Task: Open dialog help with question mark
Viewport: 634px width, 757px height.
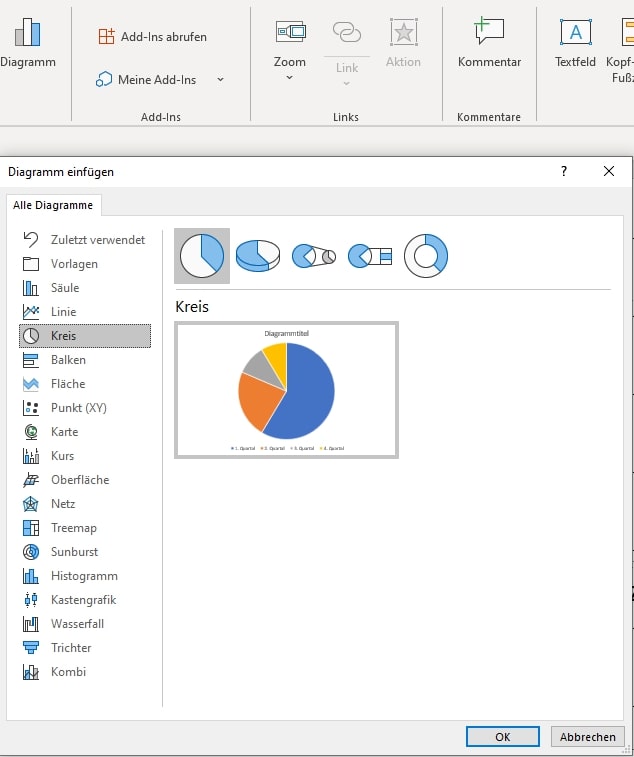Action: click(x=564, y=171)
